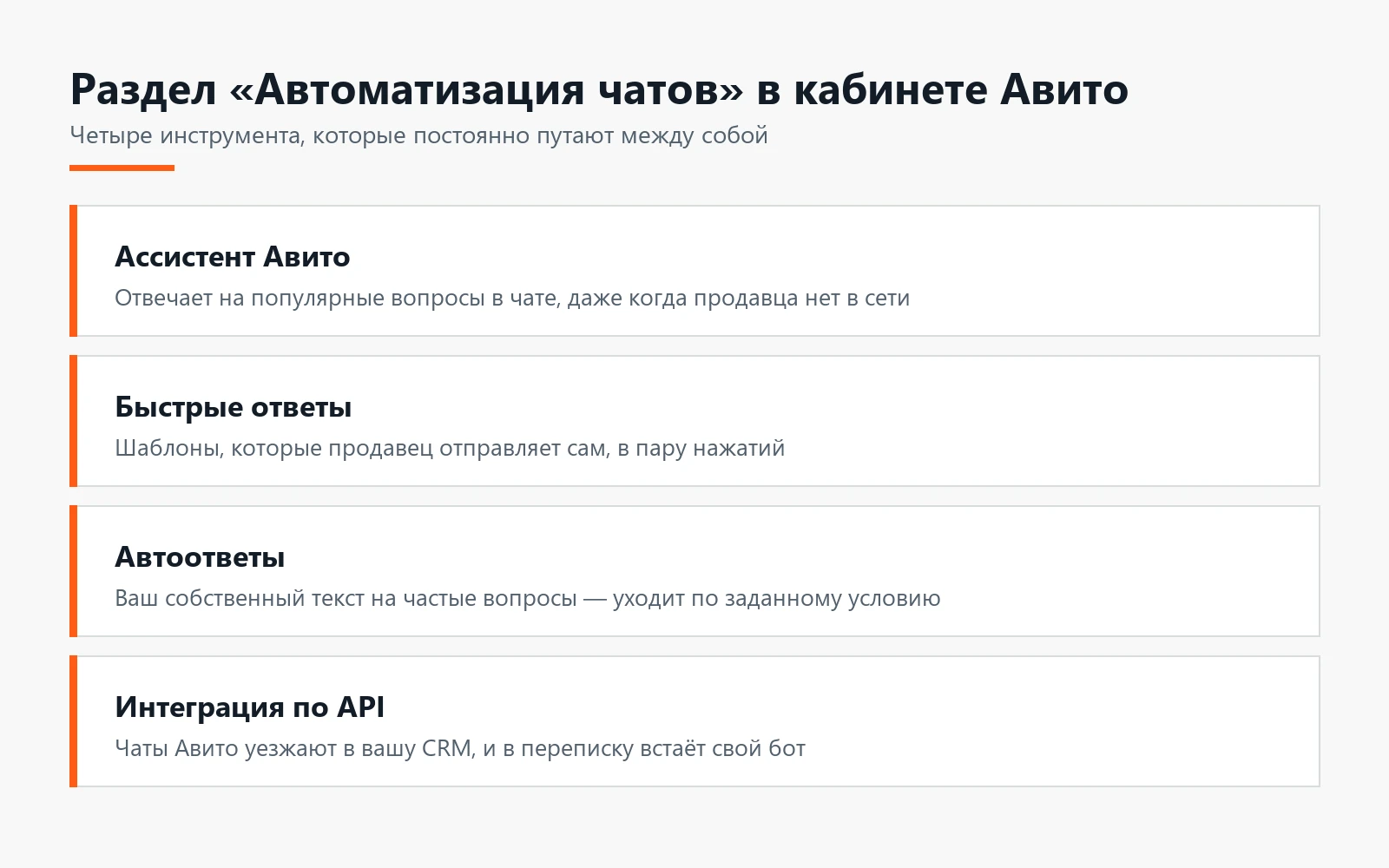1389x868 pixels.
Task: Click text "Шаблоны, которые продавец отправляет сам"
Action: 360,449
